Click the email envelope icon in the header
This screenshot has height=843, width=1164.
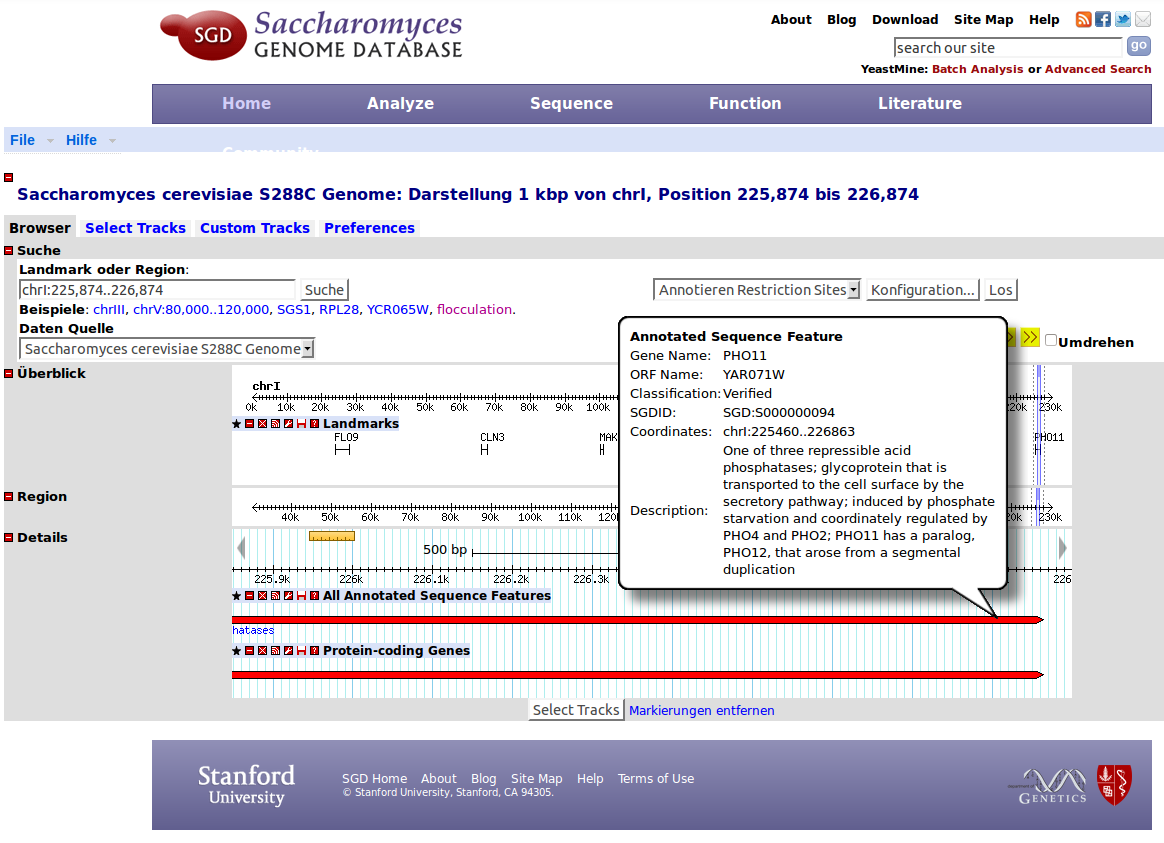pos(1143,19)
